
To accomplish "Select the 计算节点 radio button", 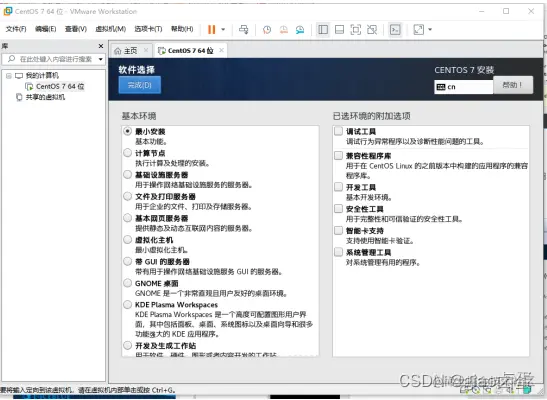I will pos(128,153).
